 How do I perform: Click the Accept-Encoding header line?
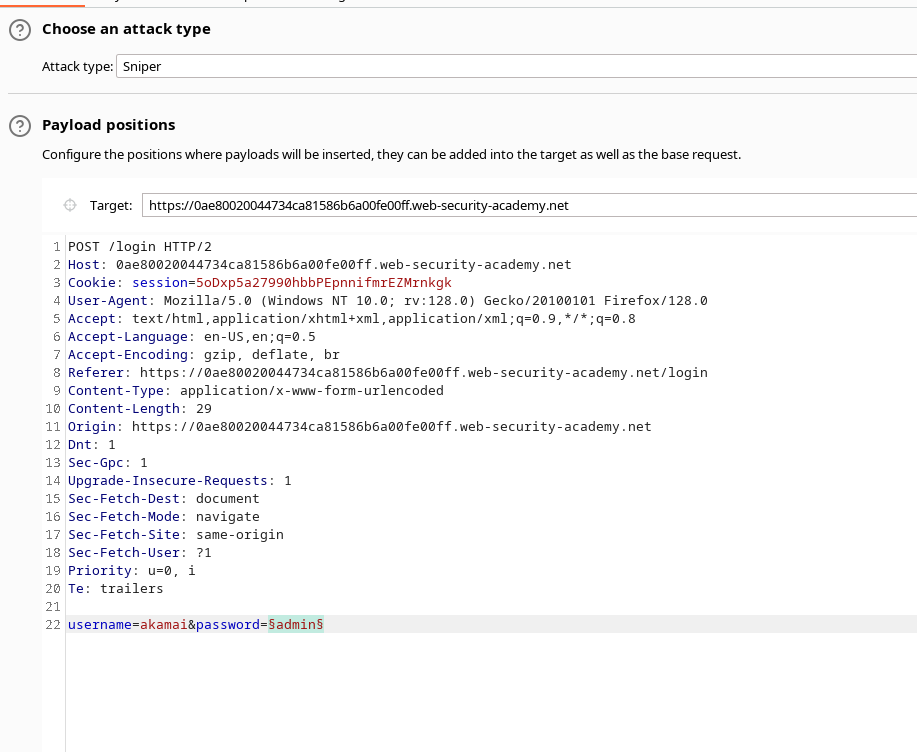pos(203,355)
